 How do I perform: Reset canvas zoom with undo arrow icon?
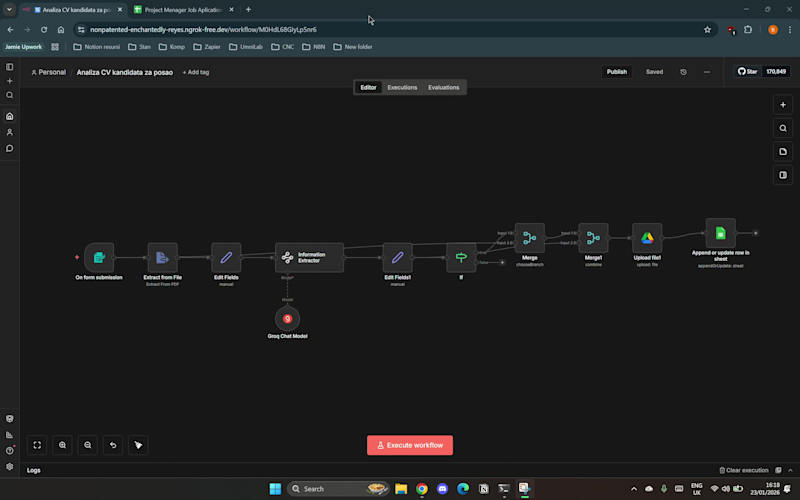pos(113,445)
